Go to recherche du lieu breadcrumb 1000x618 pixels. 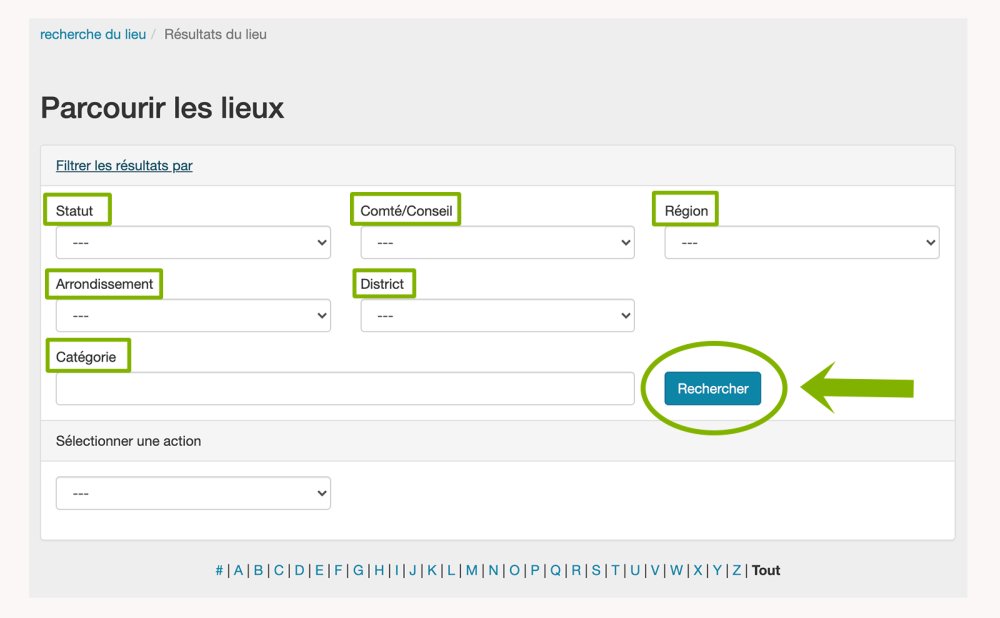(x=93, y=34)
